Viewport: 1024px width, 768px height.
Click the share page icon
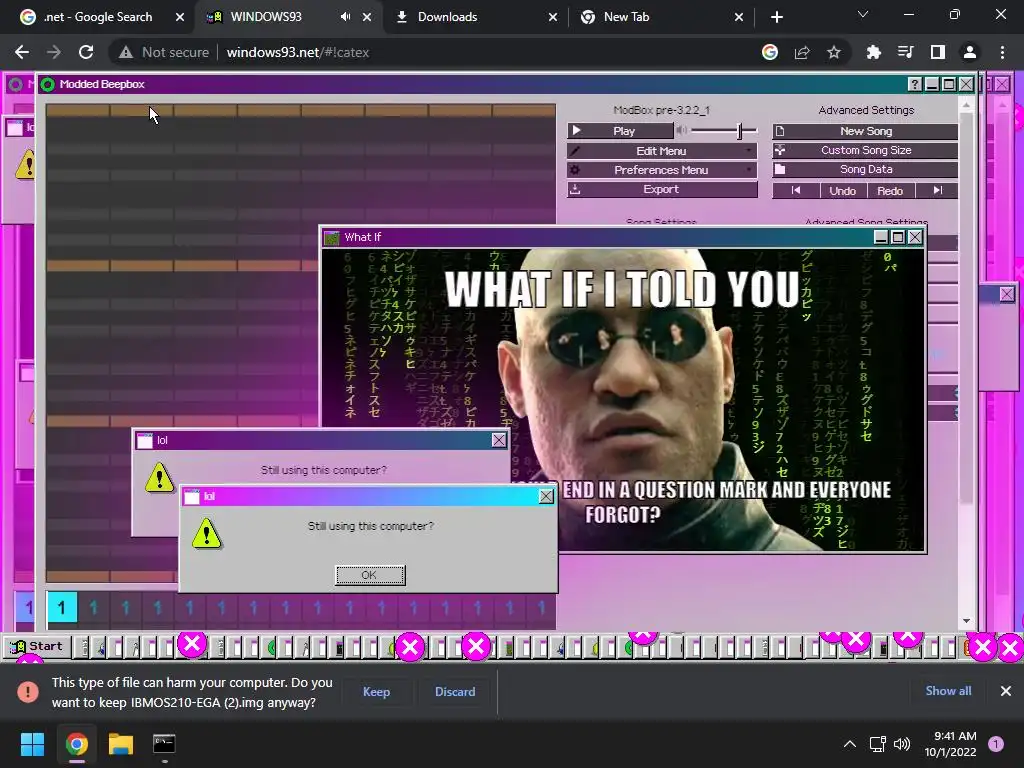click(x=802, y=52)
